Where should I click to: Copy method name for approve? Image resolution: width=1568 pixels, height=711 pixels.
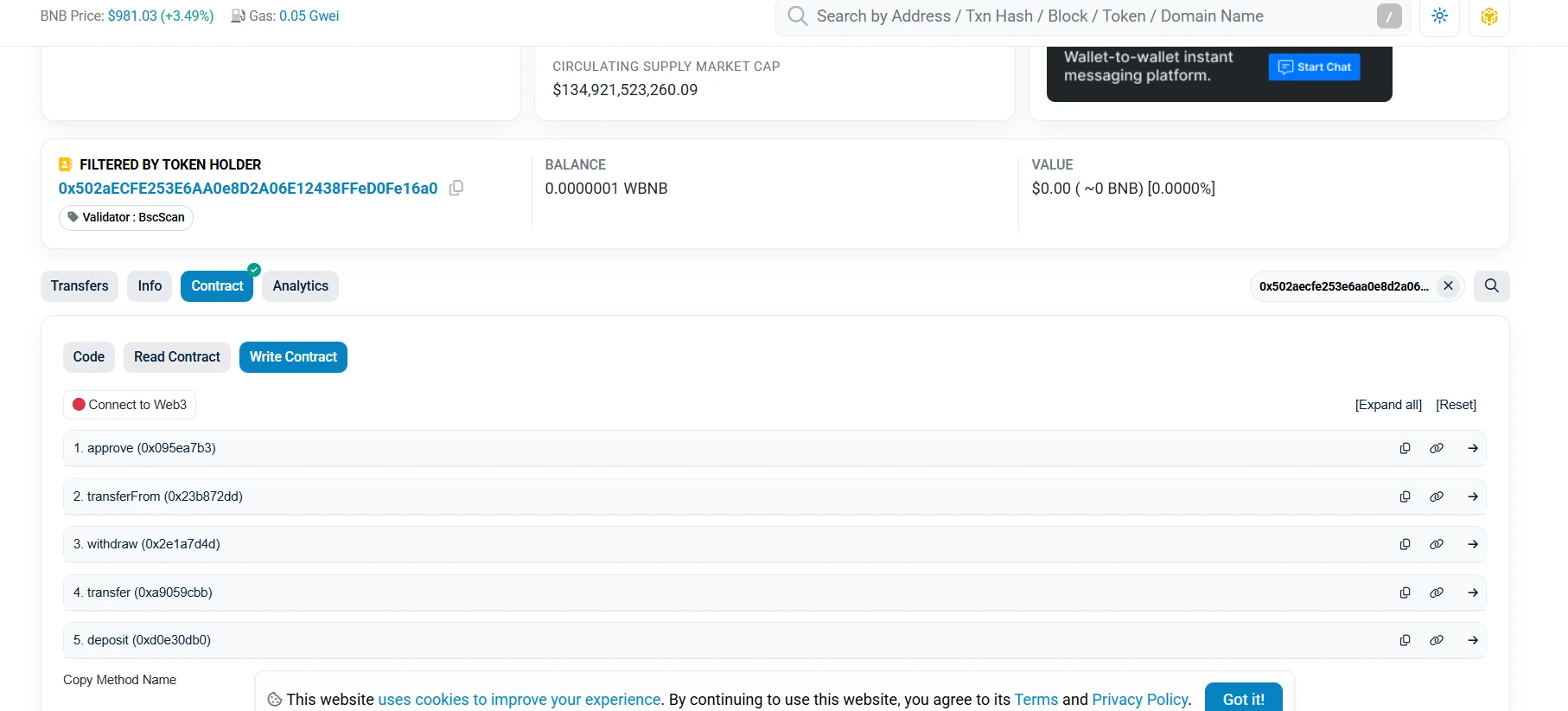pyautogui.click(x=1405, y=448)
